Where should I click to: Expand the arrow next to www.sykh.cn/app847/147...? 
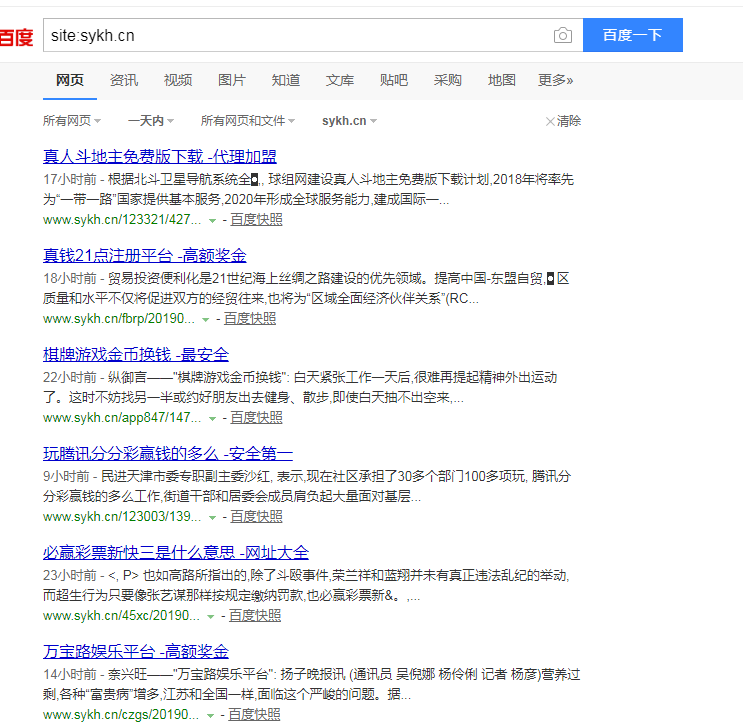(212, 419)
